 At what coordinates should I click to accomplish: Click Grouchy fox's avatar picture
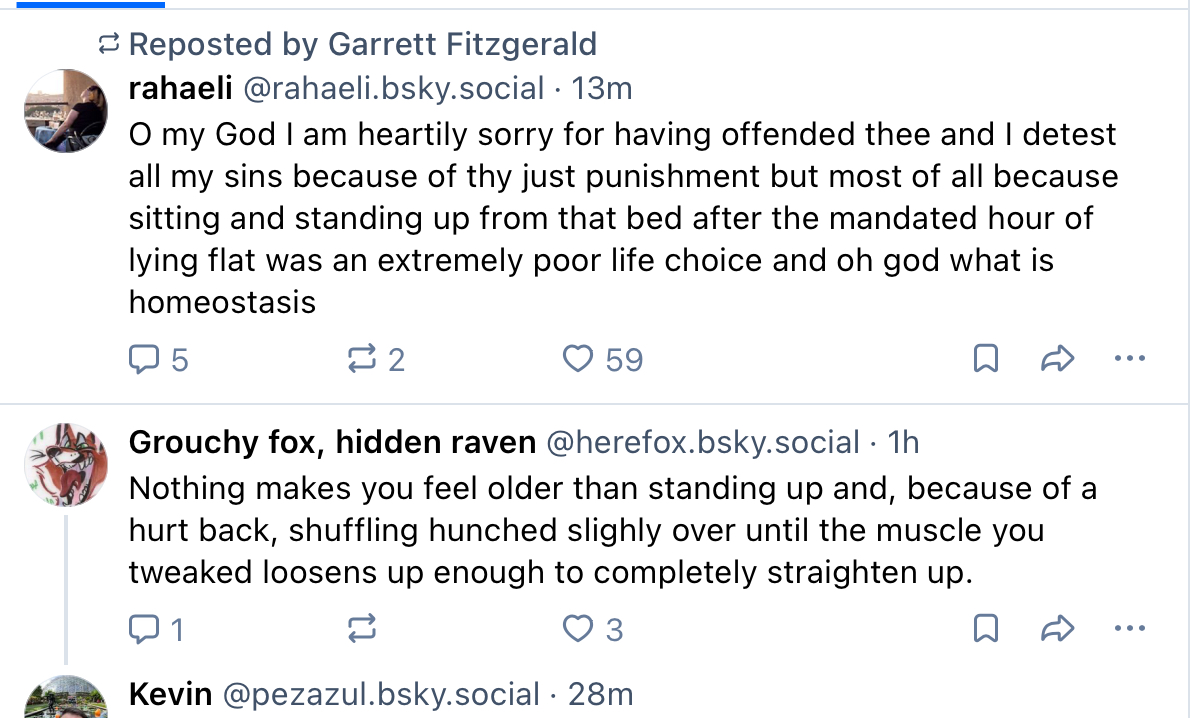pyautogui.click(x=65, y=464)
